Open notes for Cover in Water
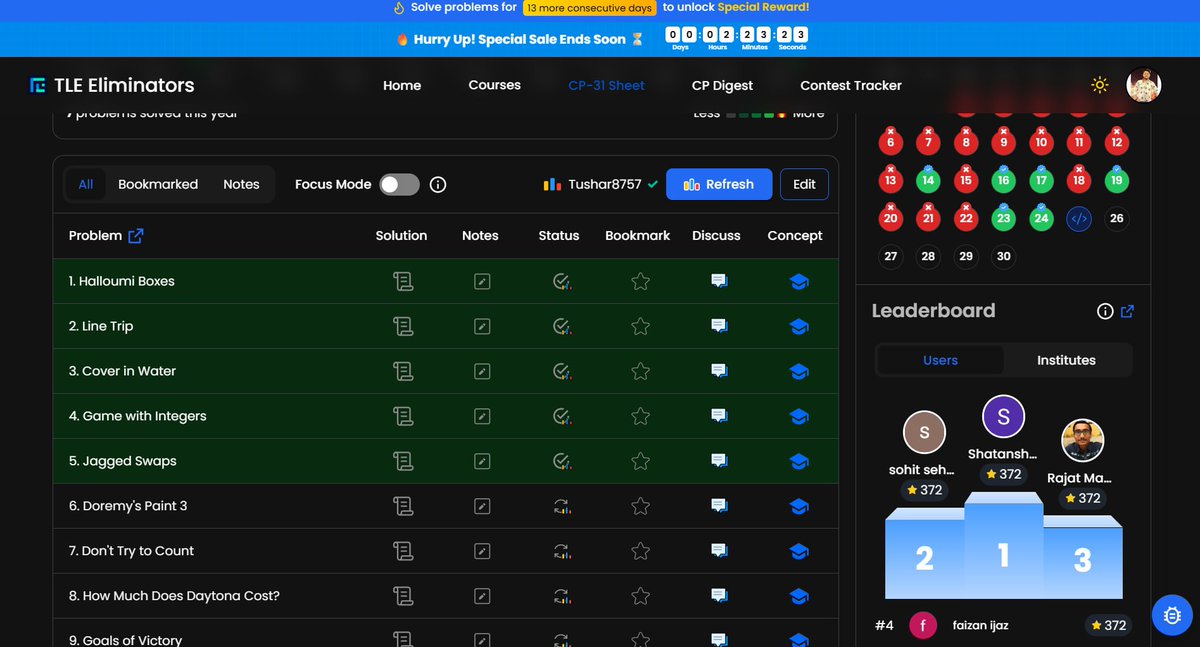Viewport: 1200px width, 647px height. tap(482, 371)
